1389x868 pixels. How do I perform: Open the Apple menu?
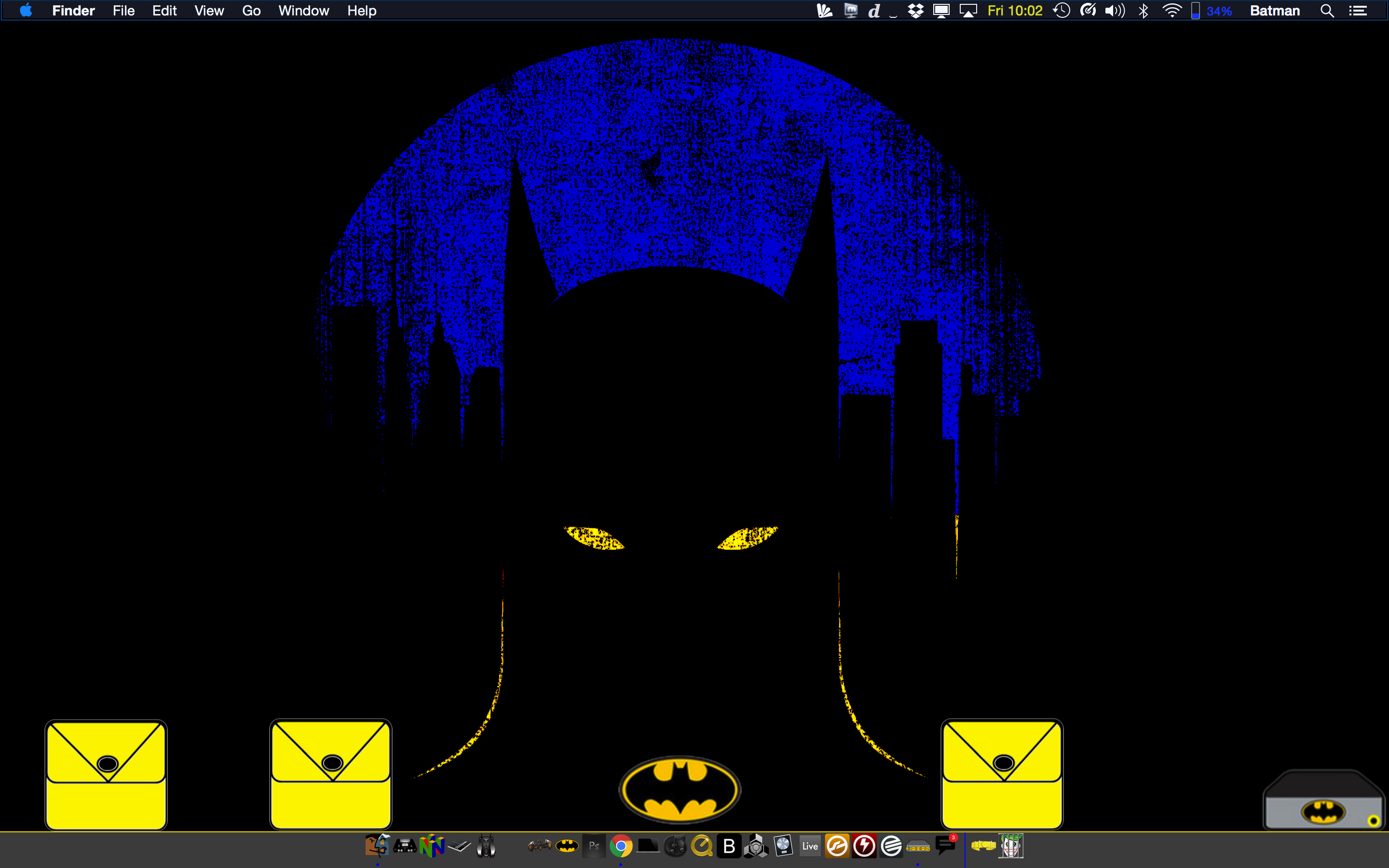pos(26,10)
